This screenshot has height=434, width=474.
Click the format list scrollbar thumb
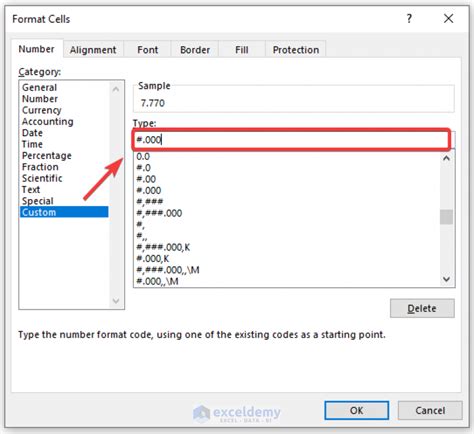(447, 217)
